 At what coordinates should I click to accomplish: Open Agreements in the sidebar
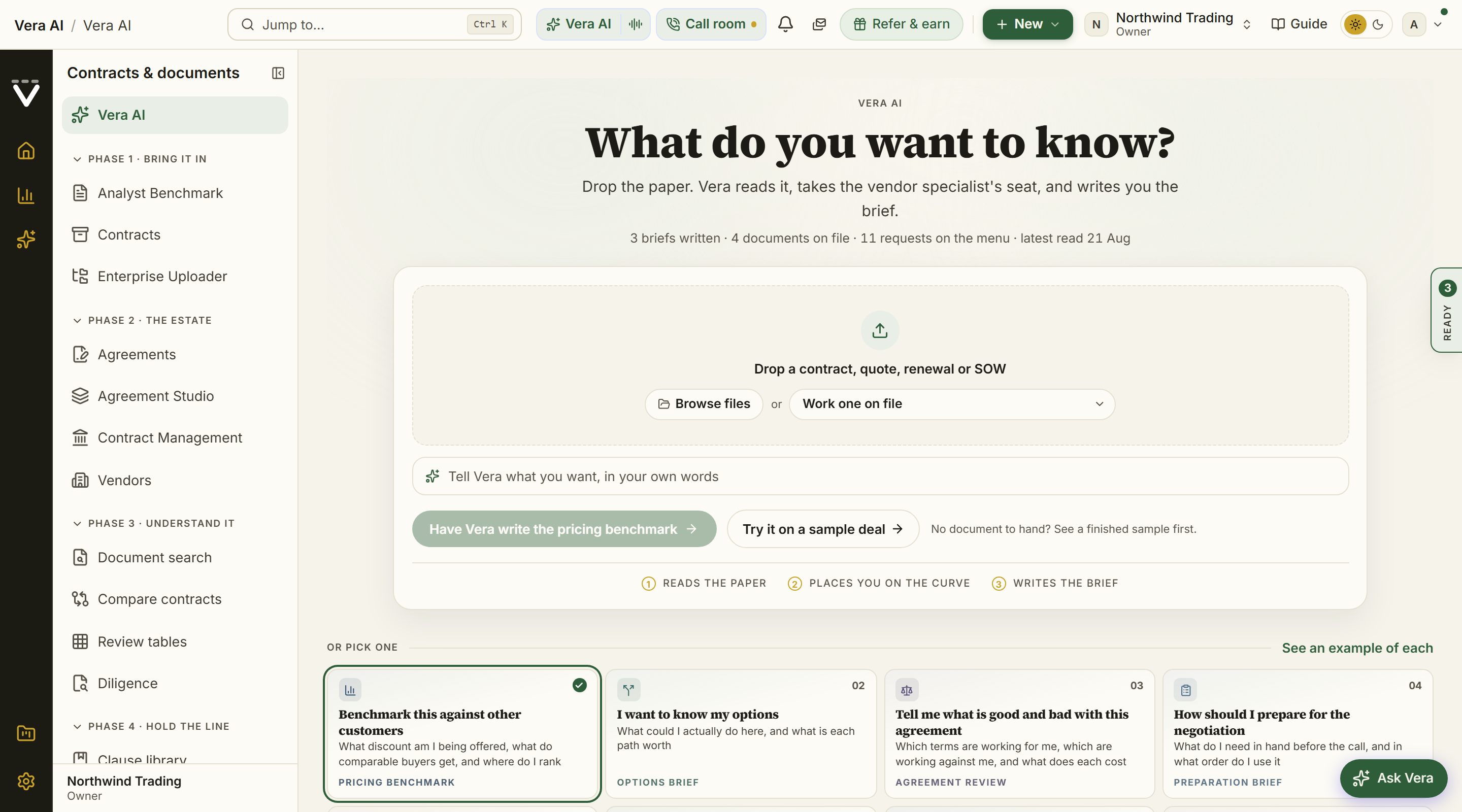(x=175, y=355)
